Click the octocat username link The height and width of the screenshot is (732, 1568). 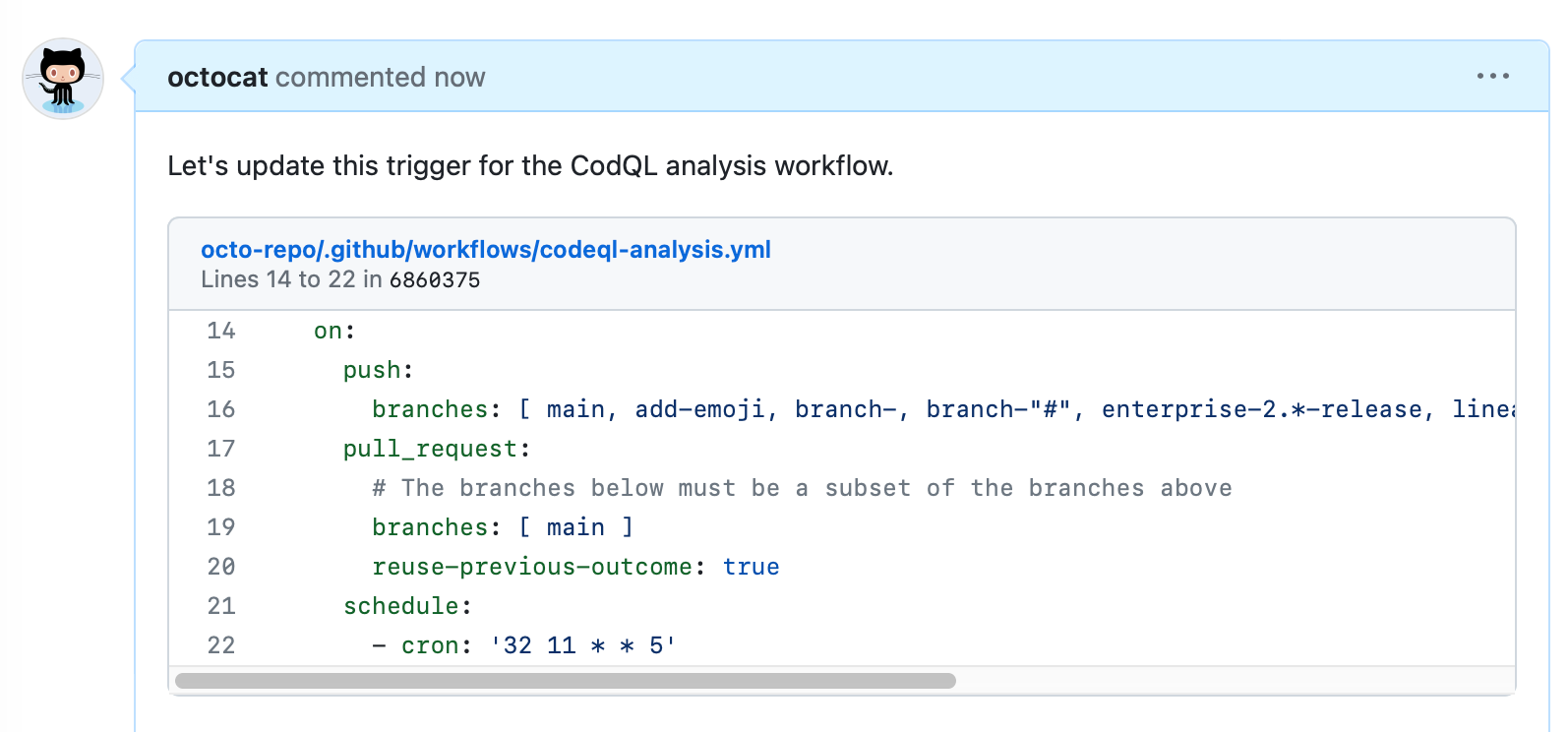pos(216,77)
